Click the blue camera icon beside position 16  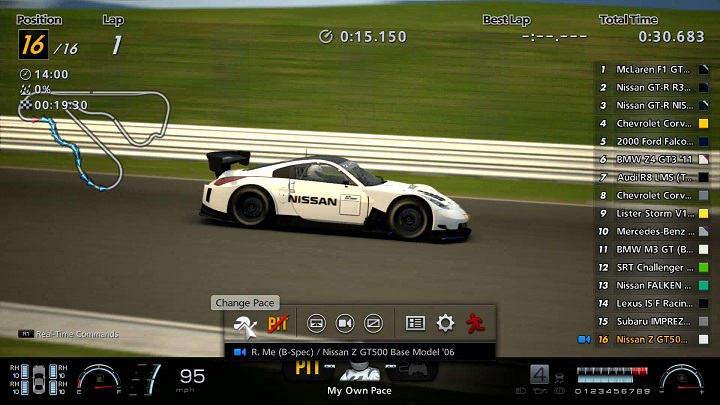tap(584, 339)
